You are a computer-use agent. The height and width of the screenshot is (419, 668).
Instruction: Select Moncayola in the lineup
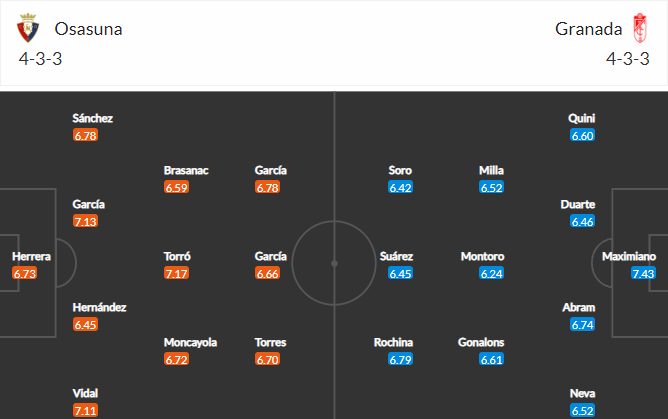[x=190, y=342]
